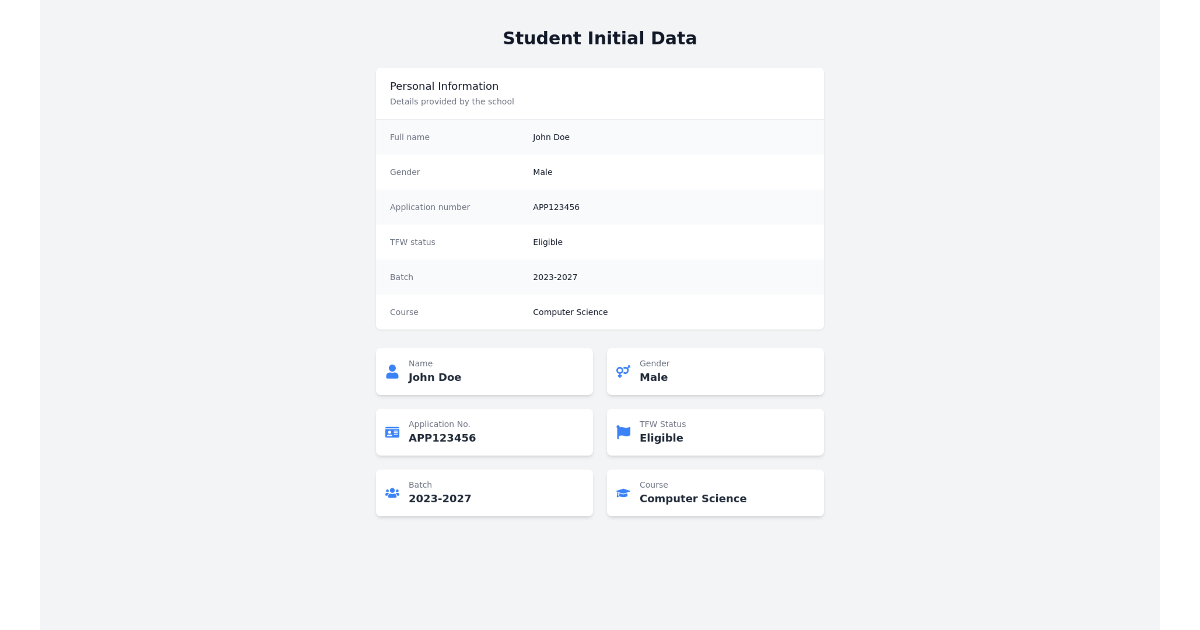This screenshot has height=630, width=1200.
Task: Click the graduation cap icon beside Computer Science
Action: pyautogui.click(x=623, y=492)
